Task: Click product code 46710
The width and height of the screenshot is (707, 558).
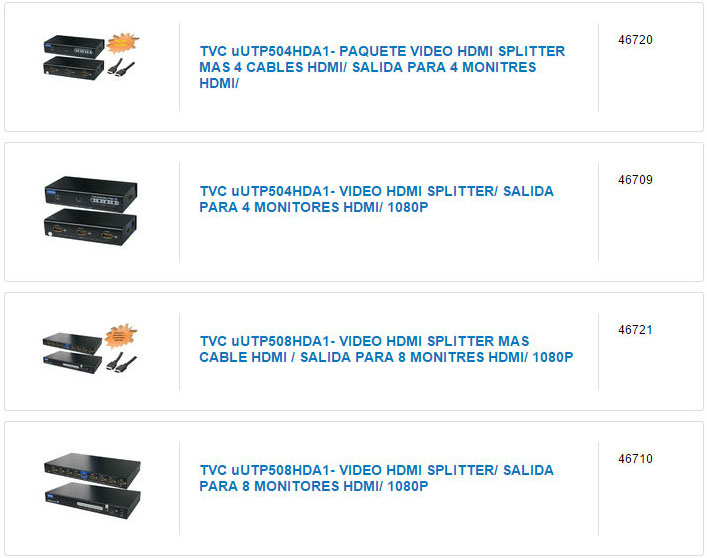Action: click(x=635, y=459)
